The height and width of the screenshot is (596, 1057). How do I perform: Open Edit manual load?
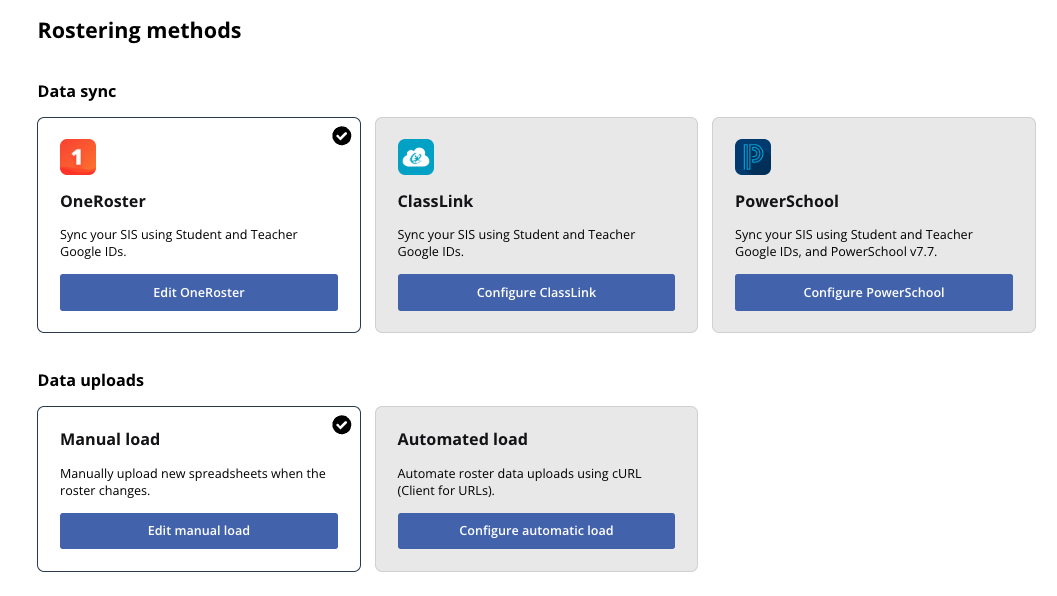pyautogui.click(x=199, y=531)
